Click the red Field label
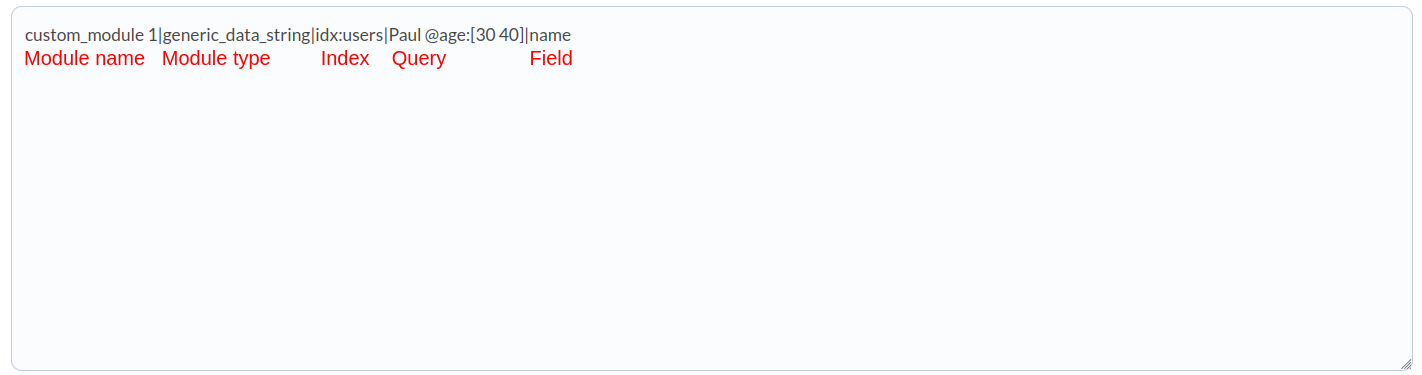1422x375 pixels. click(551, 58)
